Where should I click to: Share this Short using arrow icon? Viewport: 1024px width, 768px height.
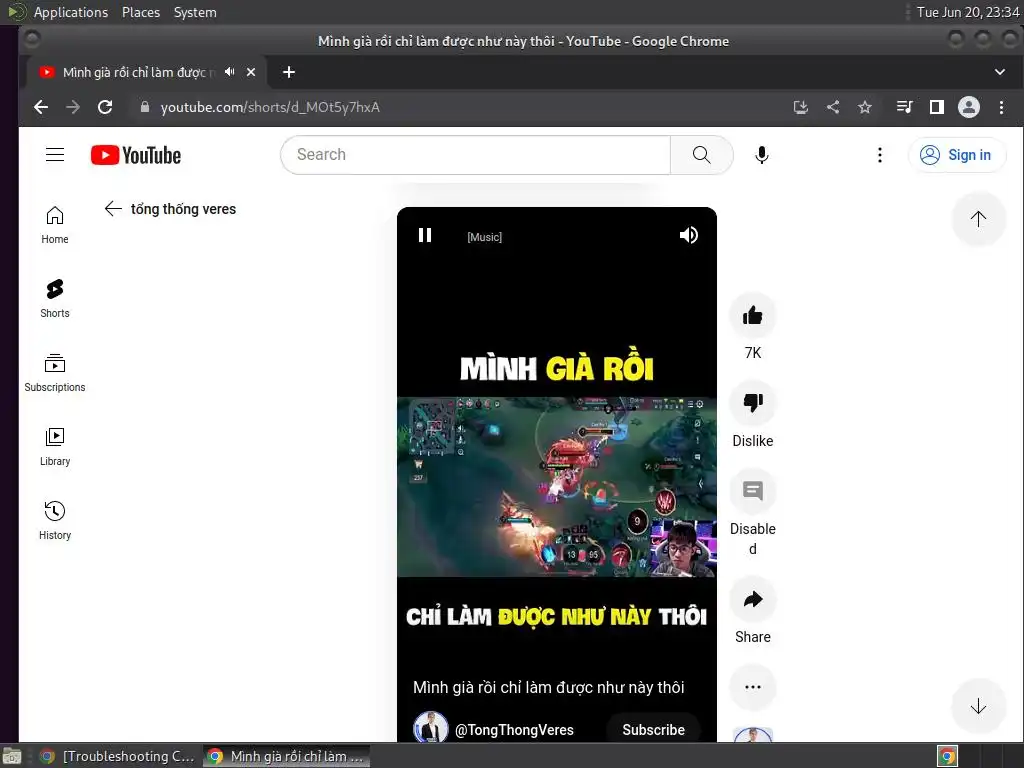752,600
